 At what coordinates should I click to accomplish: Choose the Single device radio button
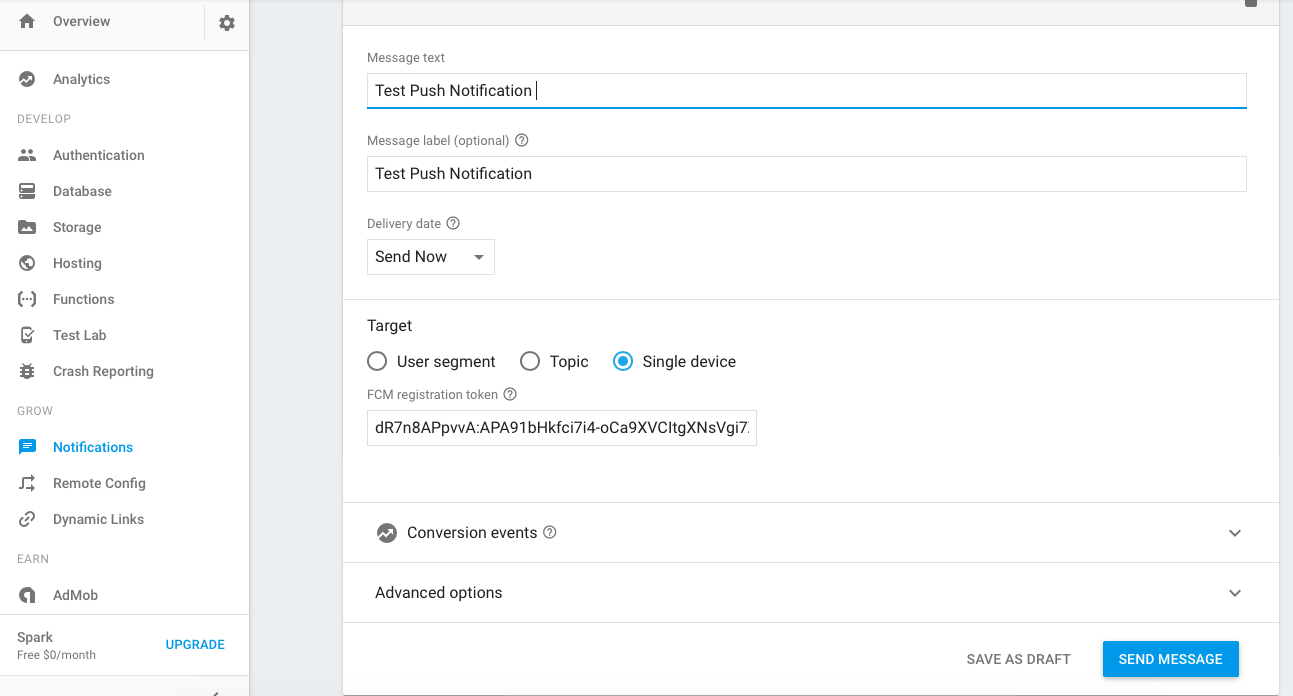click(x=623, y=361)
